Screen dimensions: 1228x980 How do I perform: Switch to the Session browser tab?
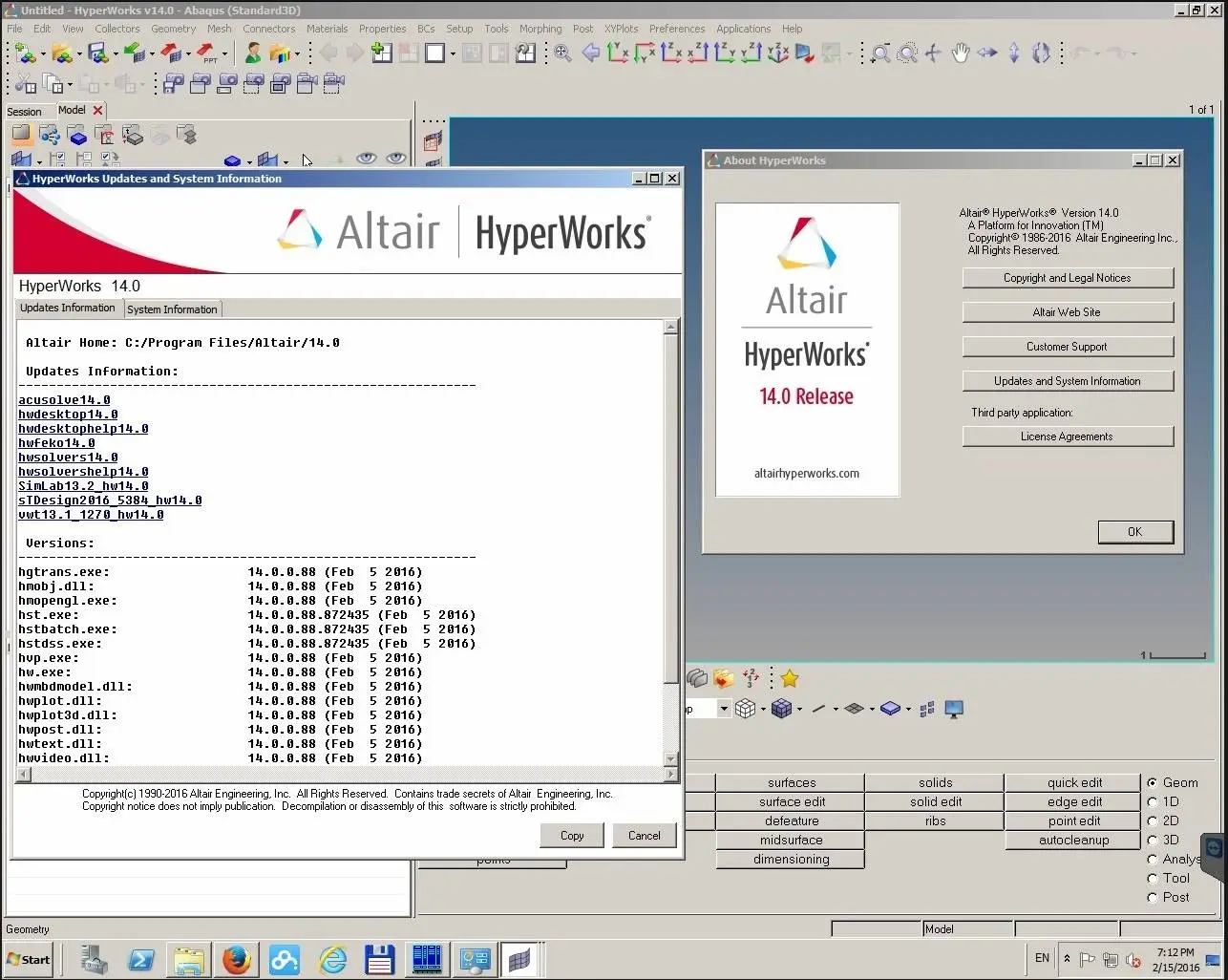click(x=24, y=112)
